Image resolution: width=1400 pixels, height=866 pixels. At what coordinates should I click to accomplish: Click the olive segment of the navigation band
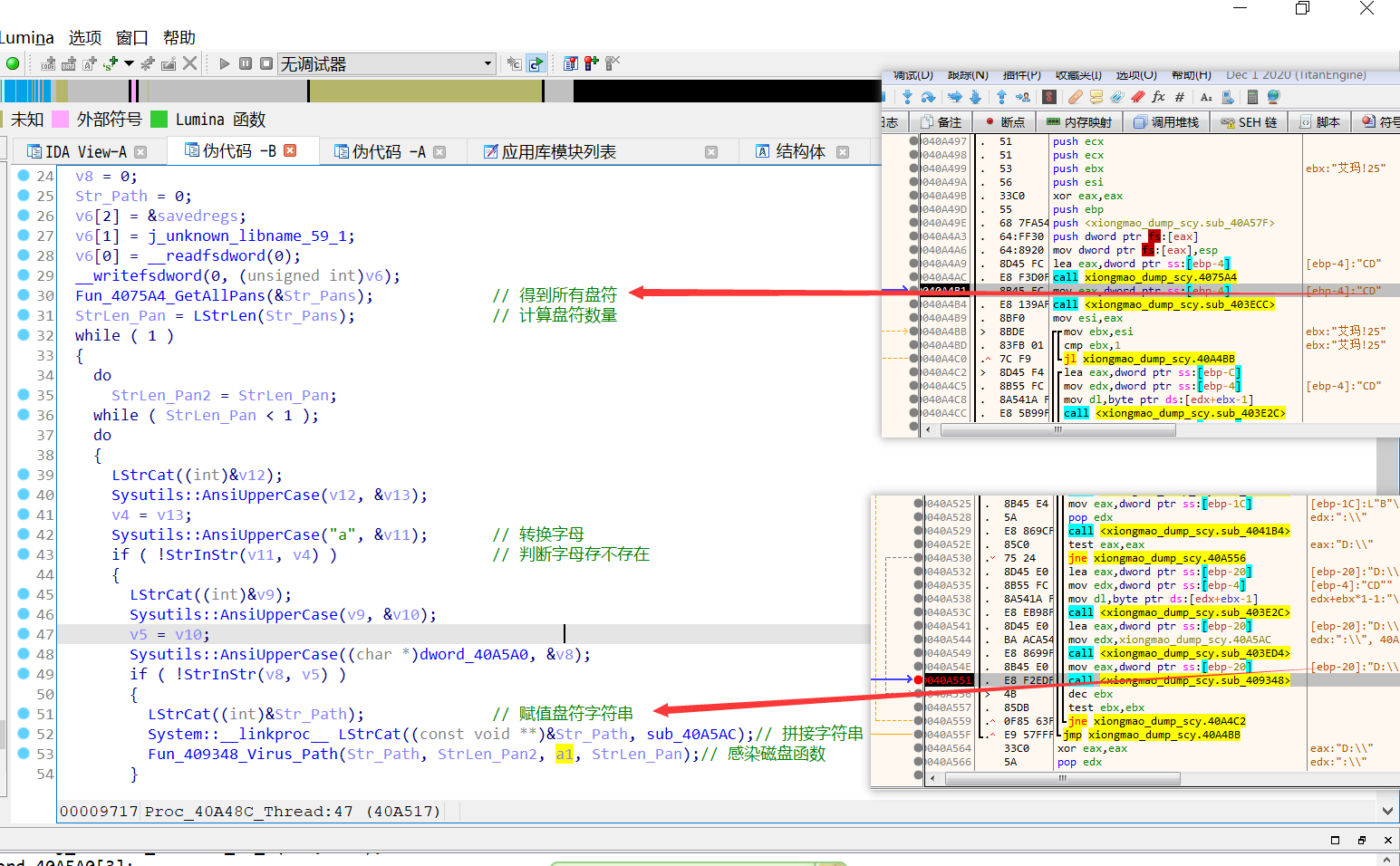pos(426,91)
